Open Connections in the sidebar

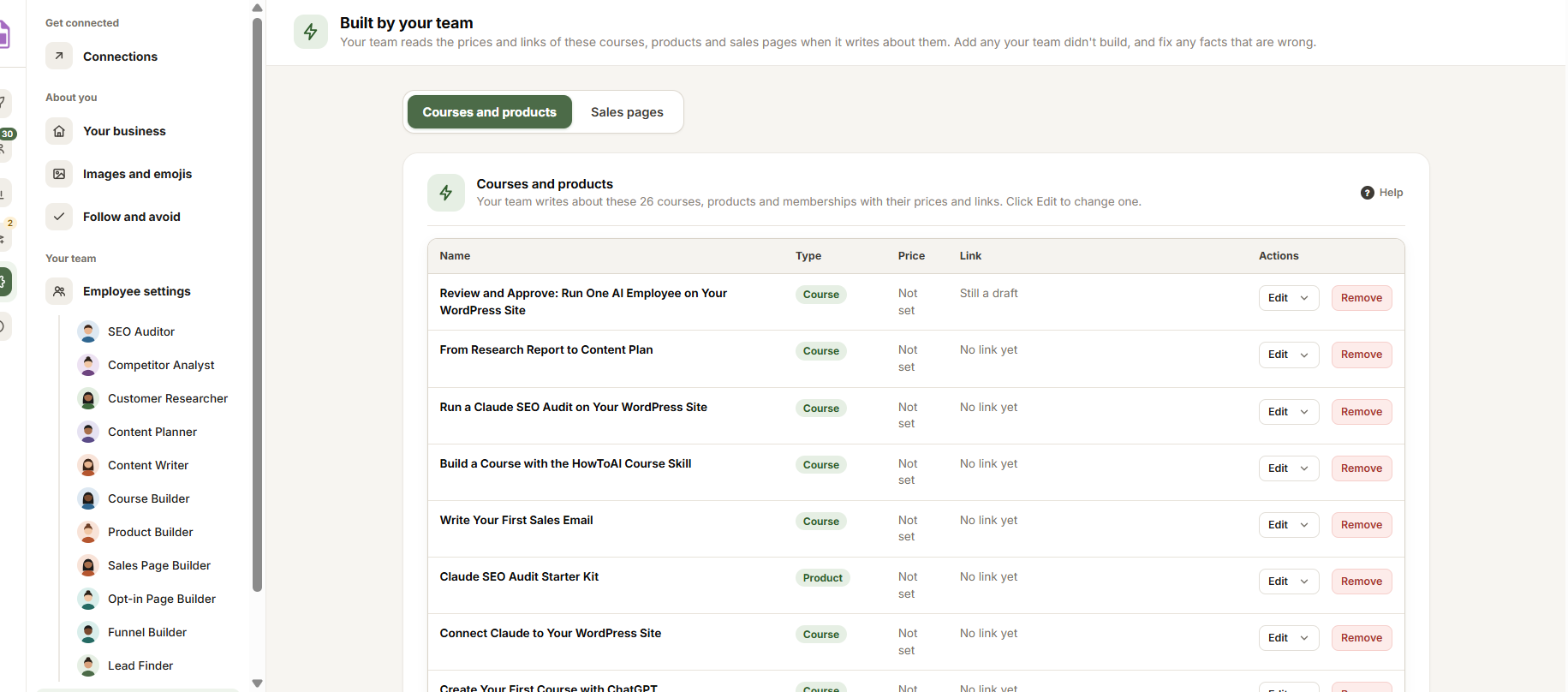120,57
